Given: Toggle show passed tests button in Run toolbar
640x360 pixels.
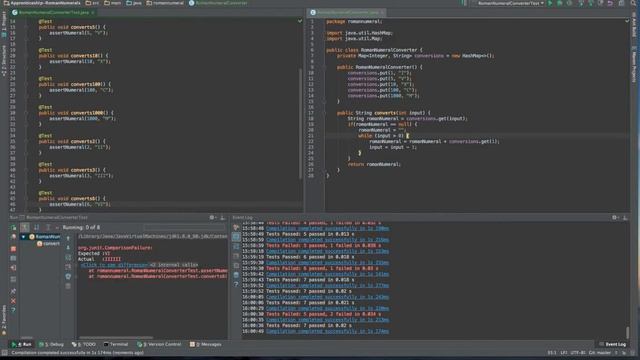Looking at the screenshot, I should pyautogui.click(x=25, y=227).
